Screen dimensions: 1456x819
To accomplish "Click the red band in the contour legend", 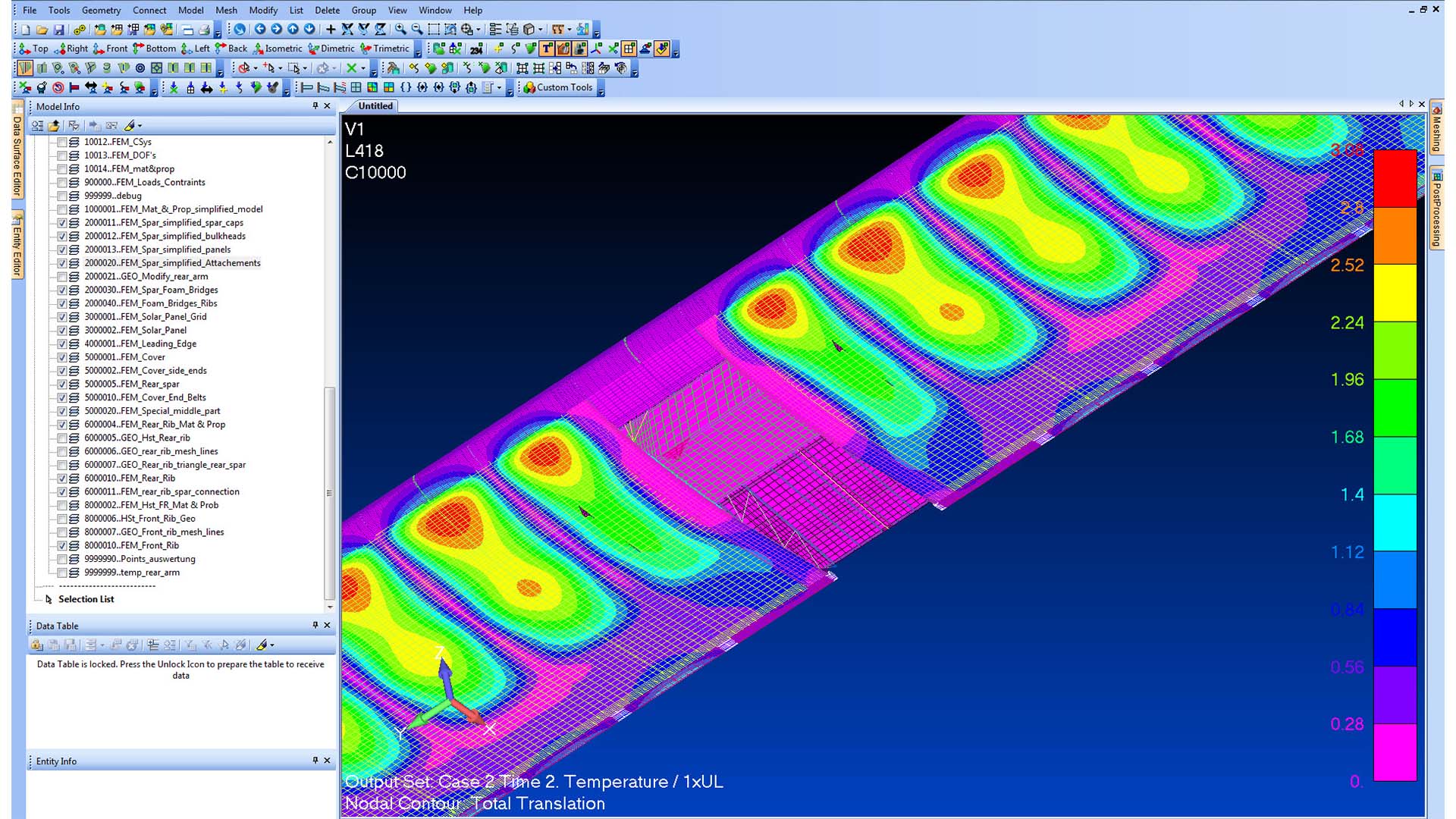I will coord(1395,178).
